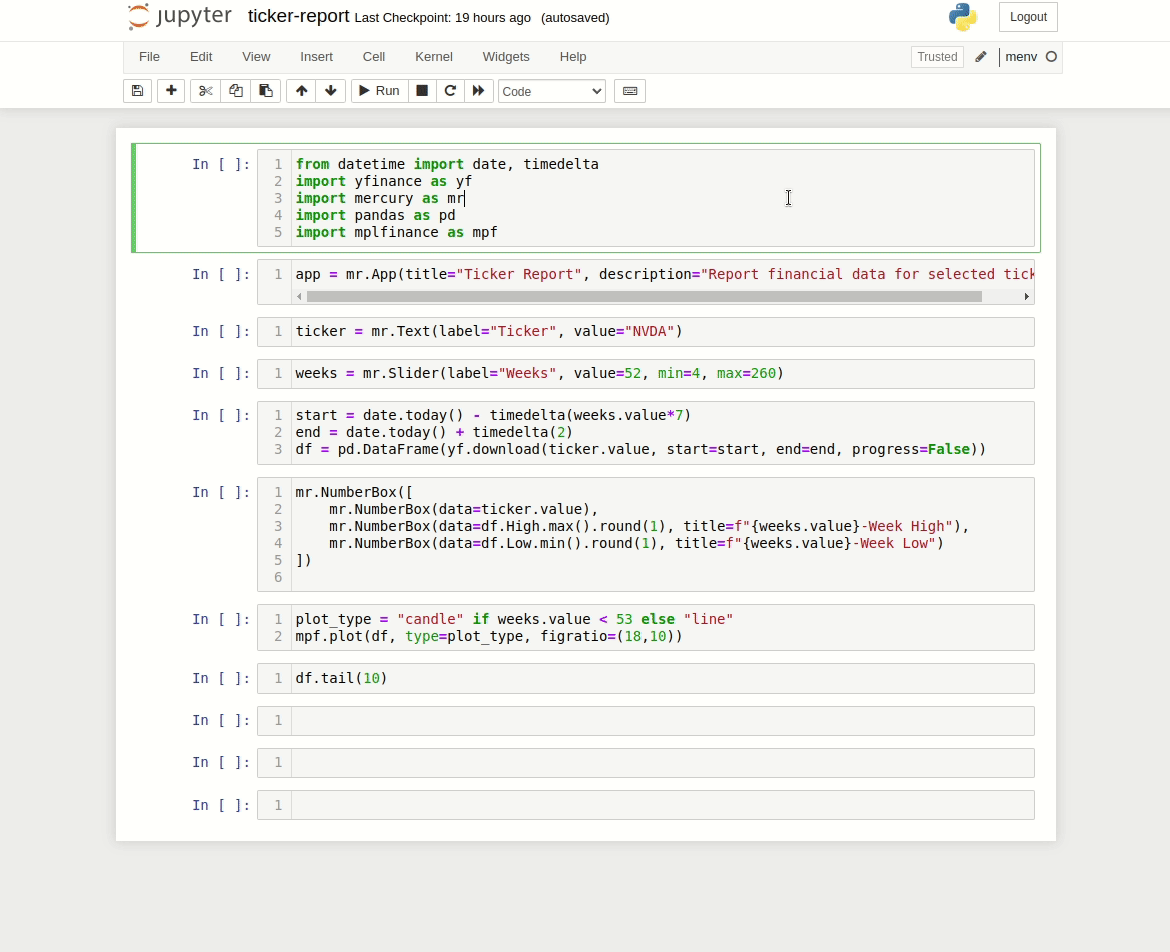The width and height of the screenshot is (1170, 952).
Task: Restart kernel and run all cells
Action: [479, 90]
